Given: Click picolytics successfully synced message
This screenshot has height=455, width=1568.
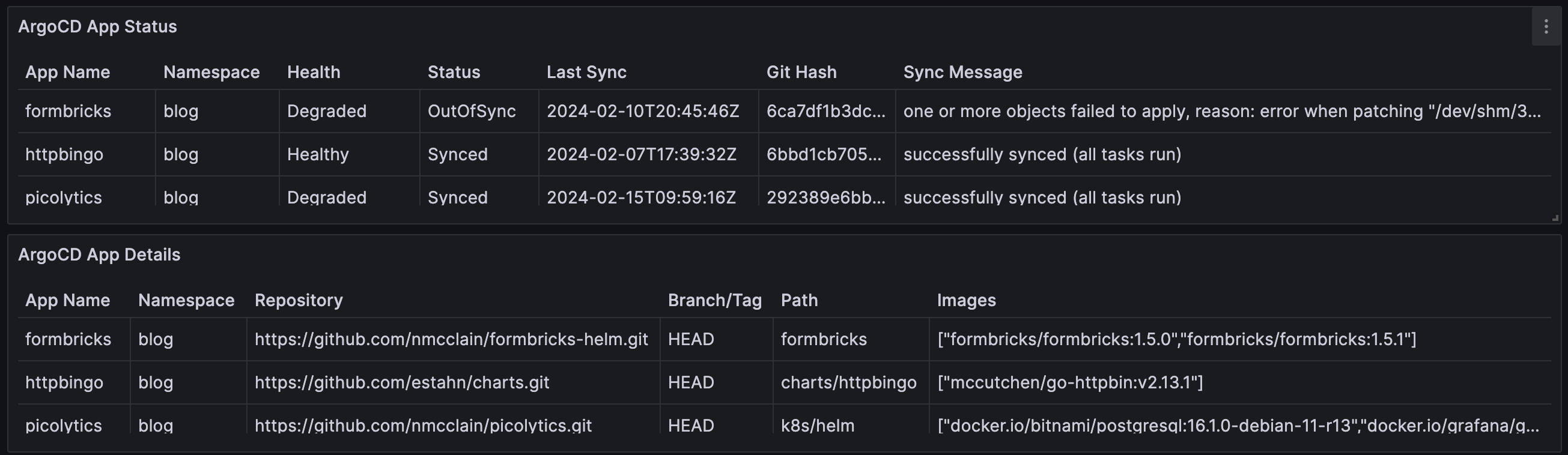Looking at the screenshot, I should (x=1042, y=197).
